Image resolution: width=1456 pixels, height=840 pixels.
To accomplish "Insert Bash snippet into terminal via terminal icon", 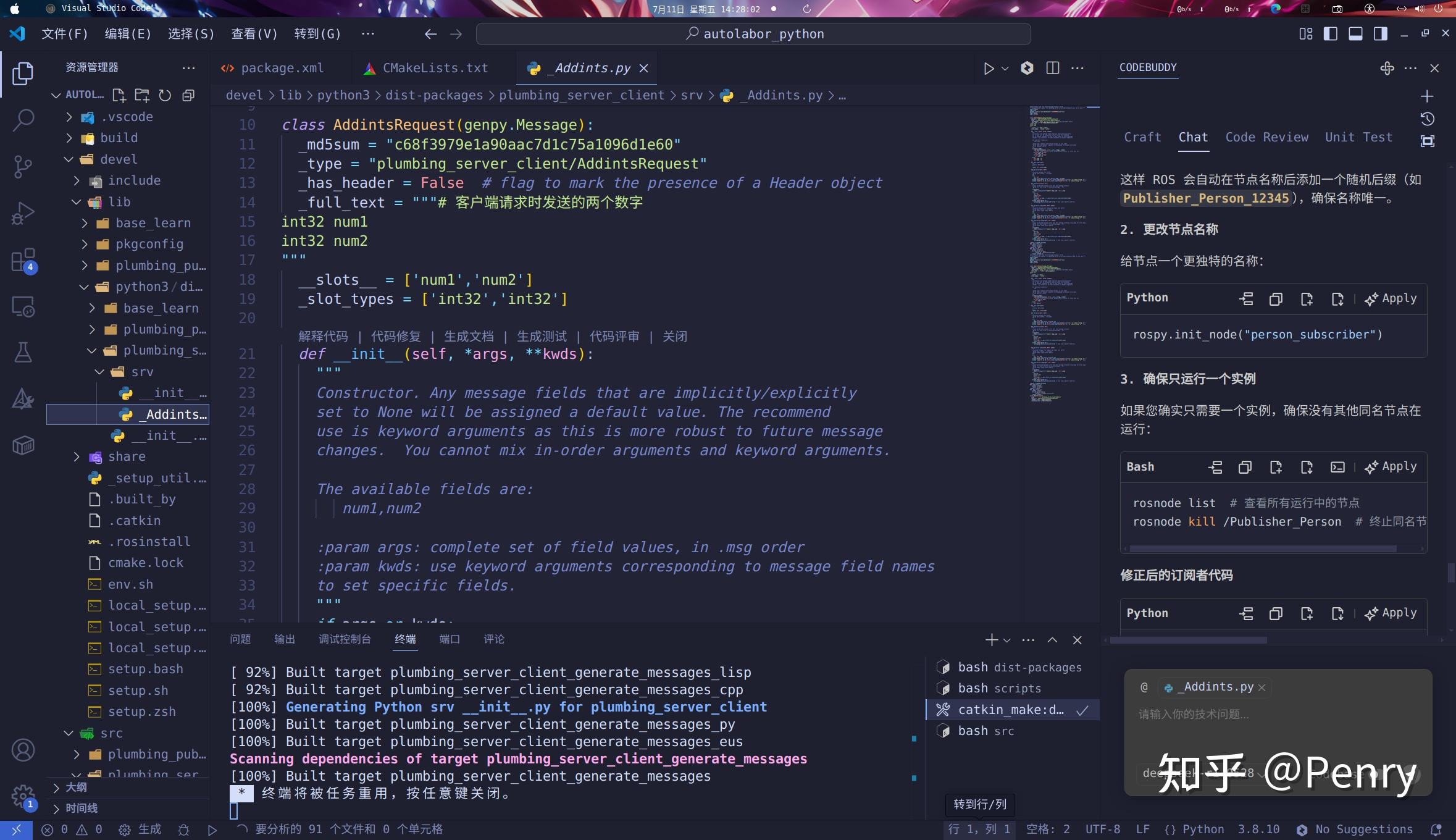I will [x=1337, y=467].
